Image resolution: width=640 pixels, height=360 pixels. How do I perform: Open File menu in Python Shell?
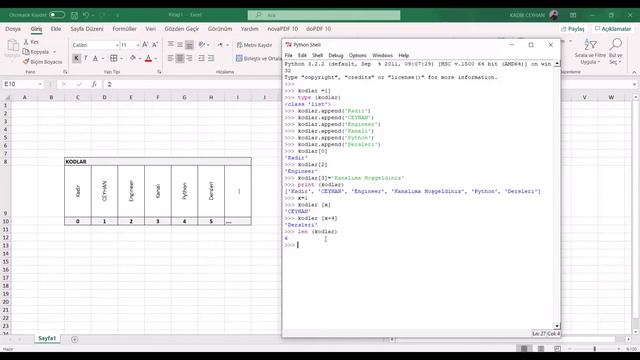pyautogui.click(x=289, y=56)
